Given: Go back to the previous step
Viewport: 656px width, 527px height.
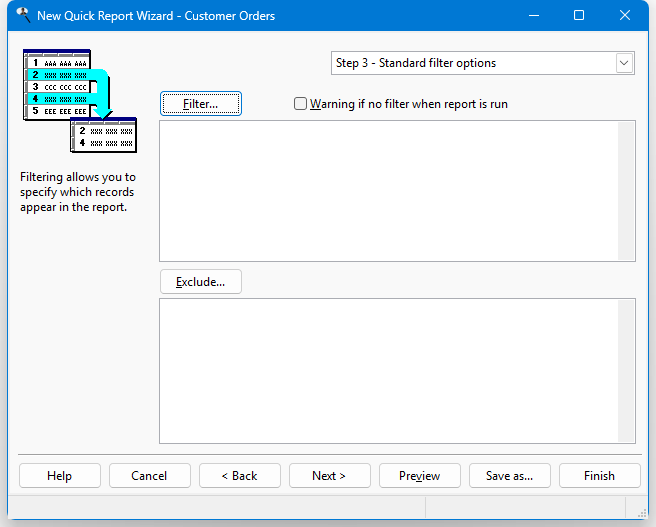Looking at the screenshot, I should point(239,476).
